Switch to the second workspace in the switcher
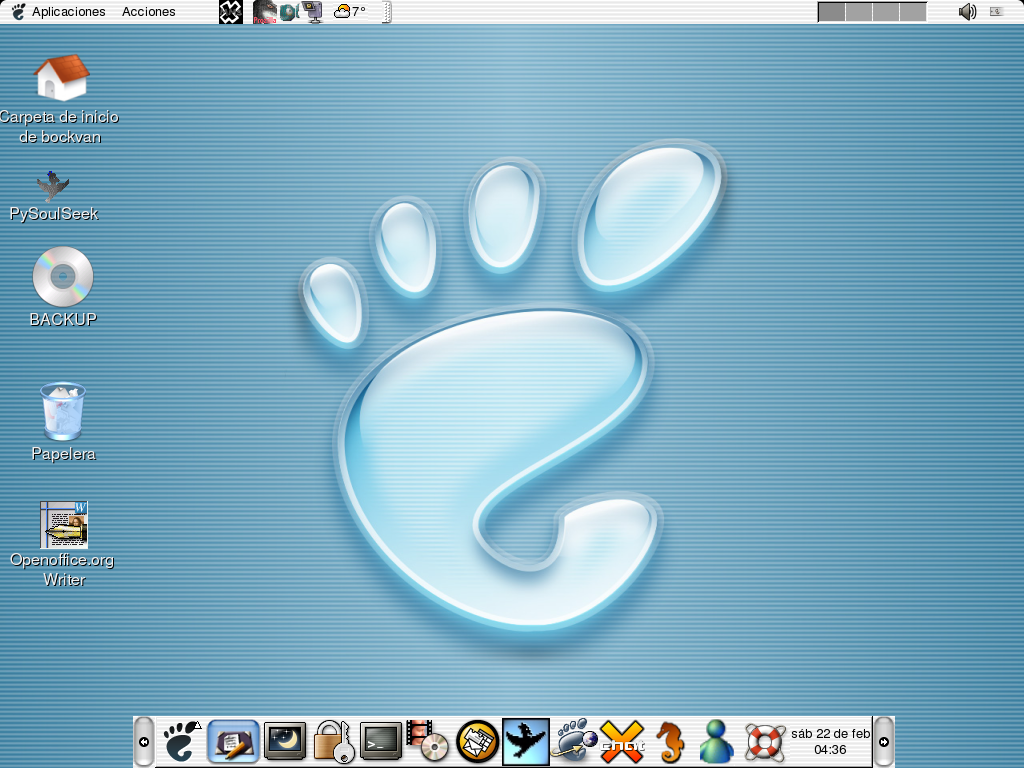 (859, 12)
